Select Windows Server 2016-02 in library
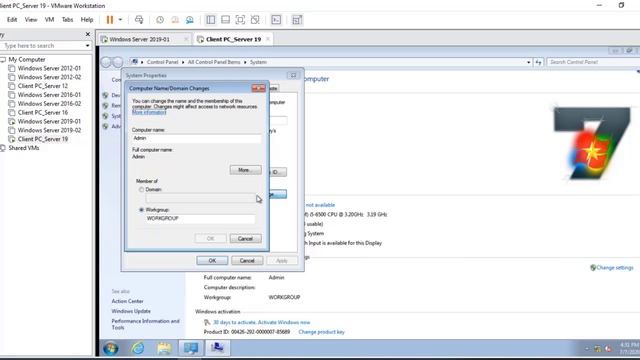The height and width of the screenshot is (360, 640). pos(49,104)
